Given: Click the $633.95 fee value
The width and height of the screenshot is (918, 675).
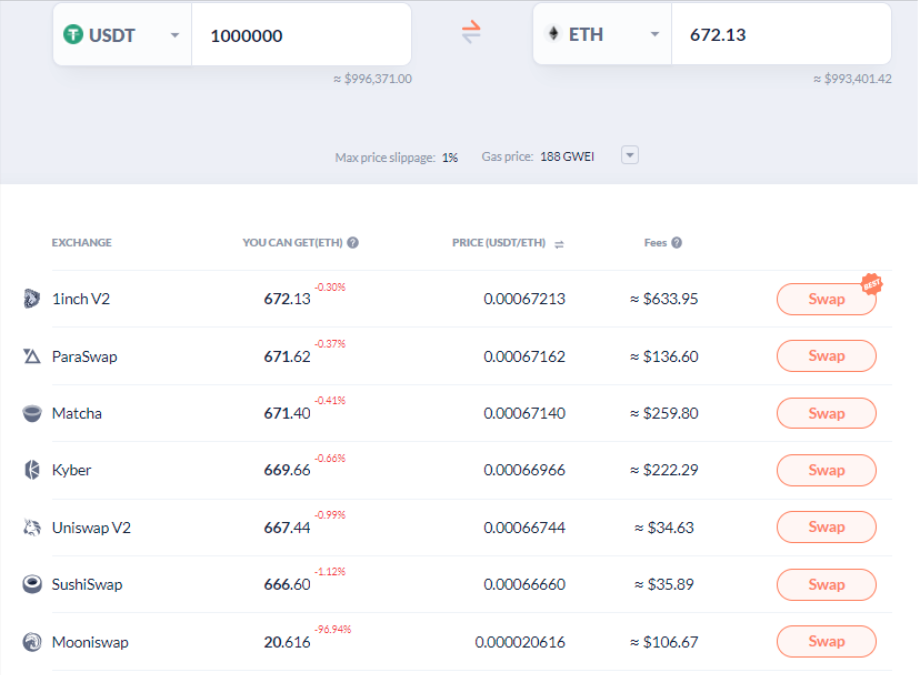Looking at the screenshot, I should point(664,299).
